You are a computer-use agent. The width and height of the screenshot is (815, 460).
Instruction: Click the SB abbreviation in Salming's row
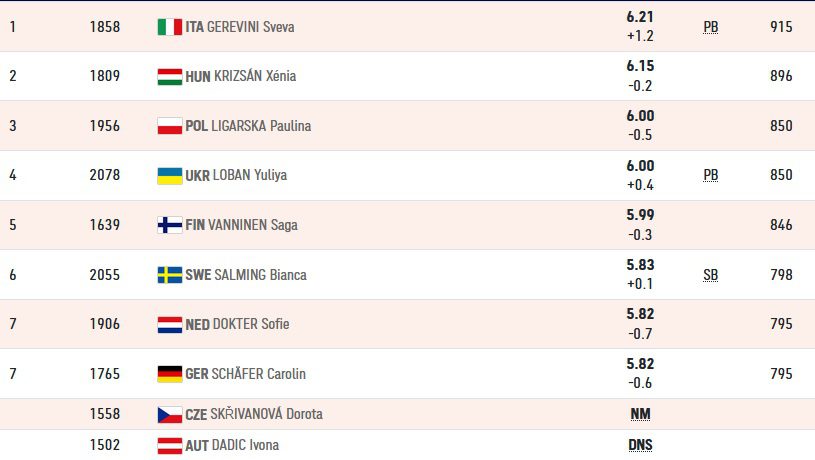coord(711,275)
